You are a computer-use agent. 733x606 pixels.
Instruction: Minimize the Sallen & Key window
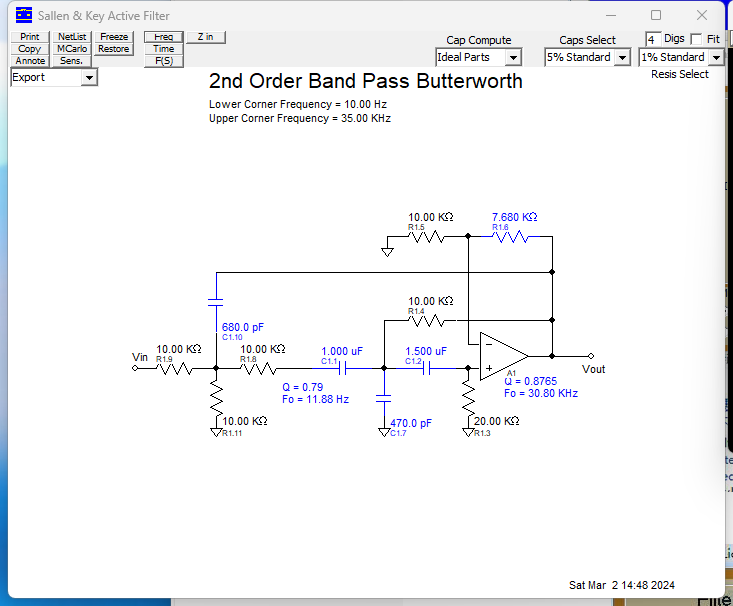[x=611, y=15]
